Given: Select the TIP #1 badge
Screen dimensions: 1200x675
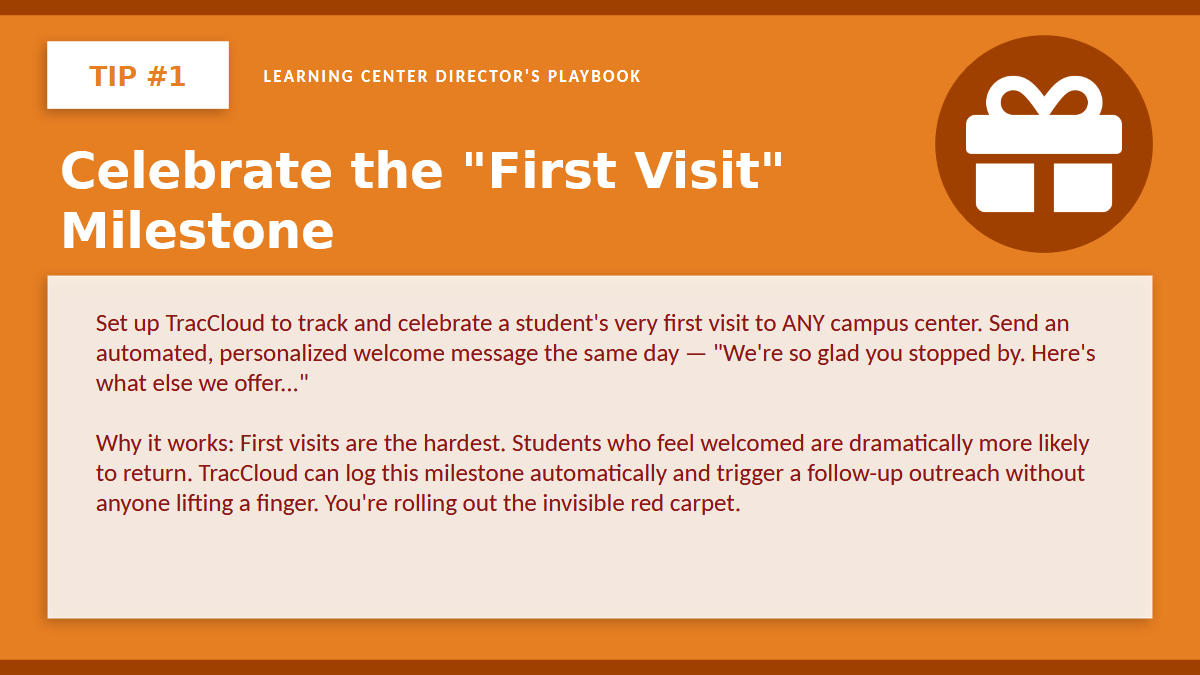Looking at the screenshot, I should (x=138, y=75).
